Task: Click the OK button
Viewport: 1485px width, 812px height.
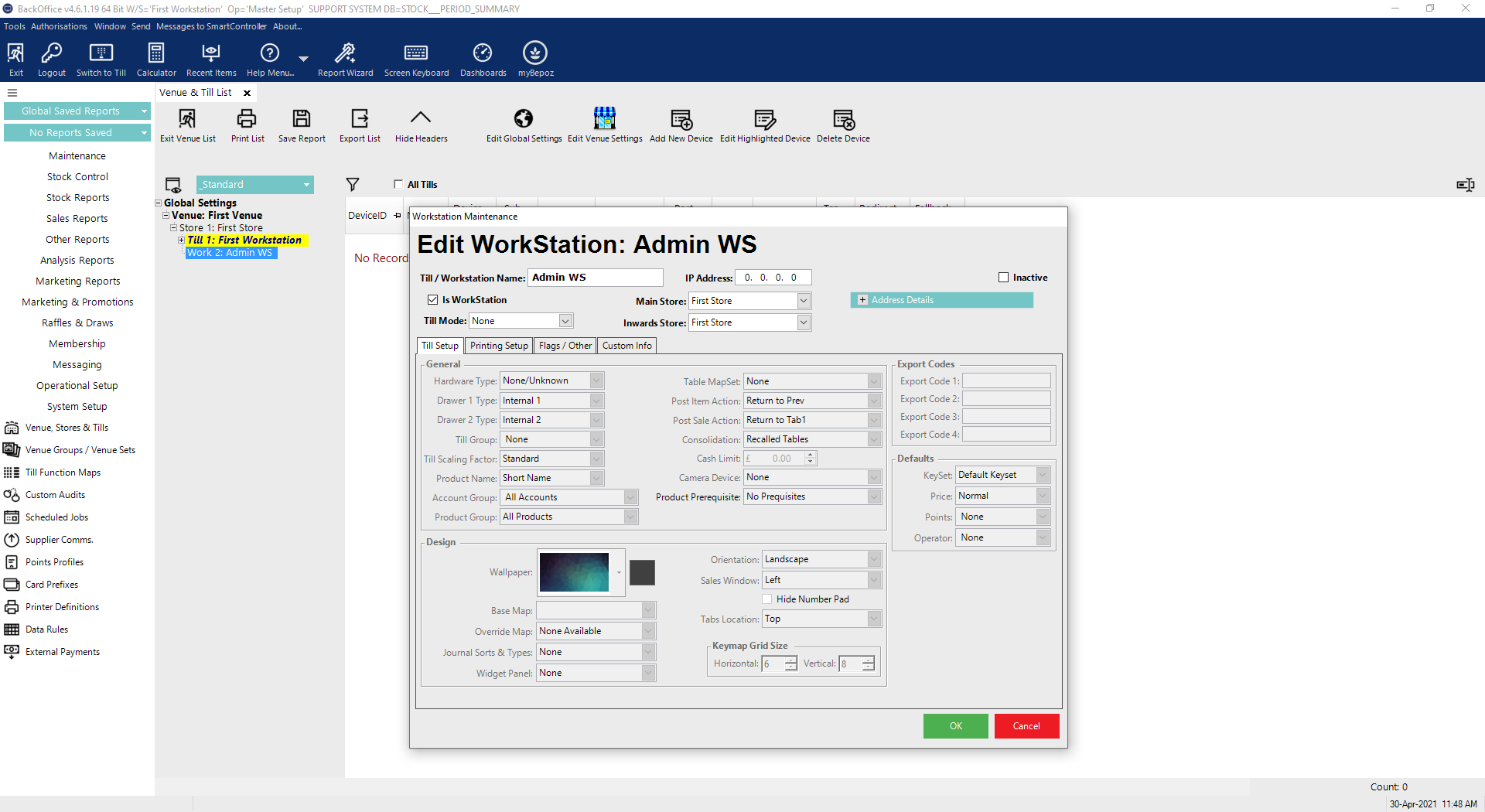Action: [954, 725]
